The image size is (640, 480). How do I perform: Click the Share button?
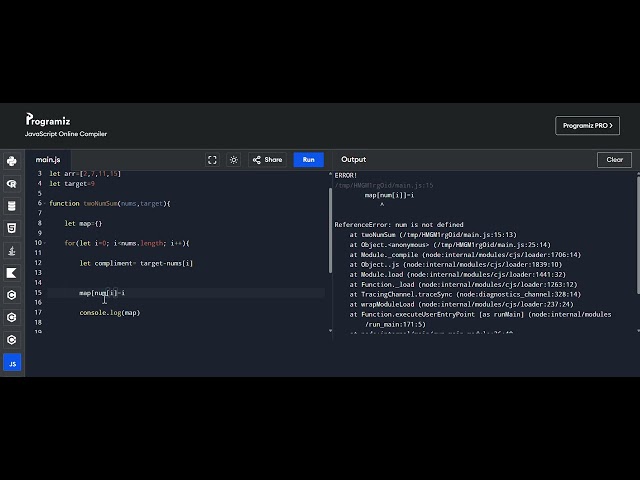267,160
